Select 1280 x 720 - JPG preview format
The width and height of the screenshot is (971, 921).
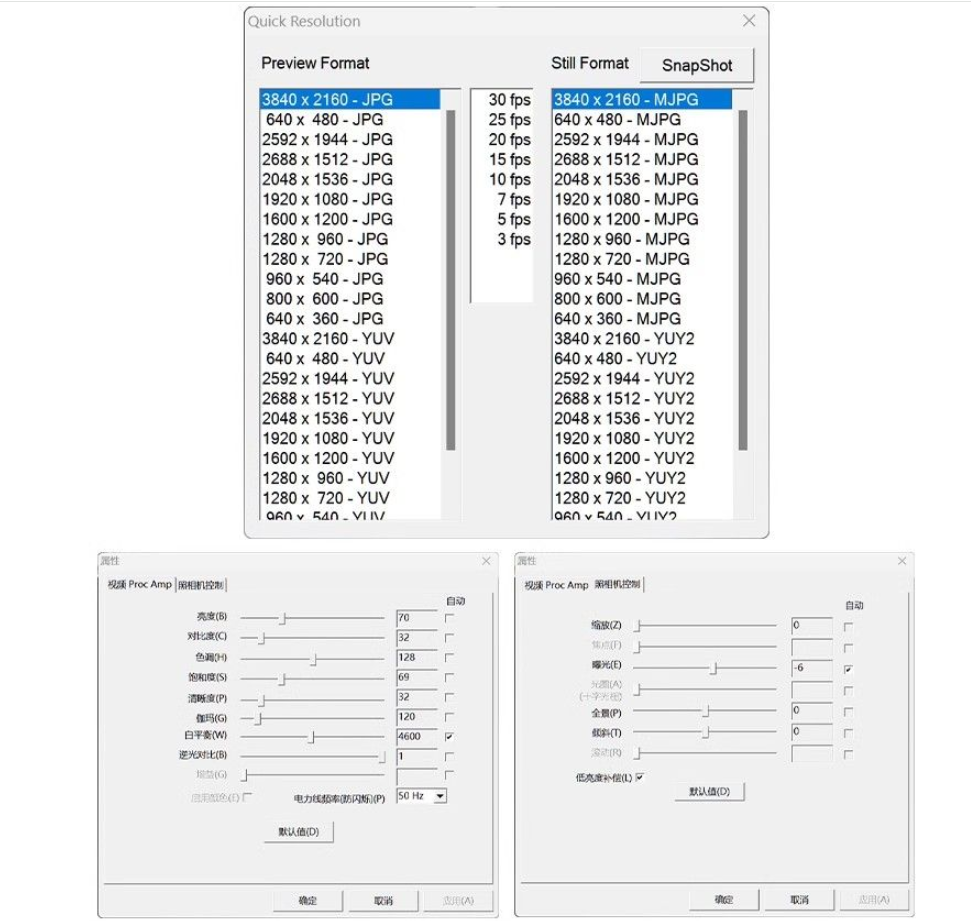click(350, 259)
